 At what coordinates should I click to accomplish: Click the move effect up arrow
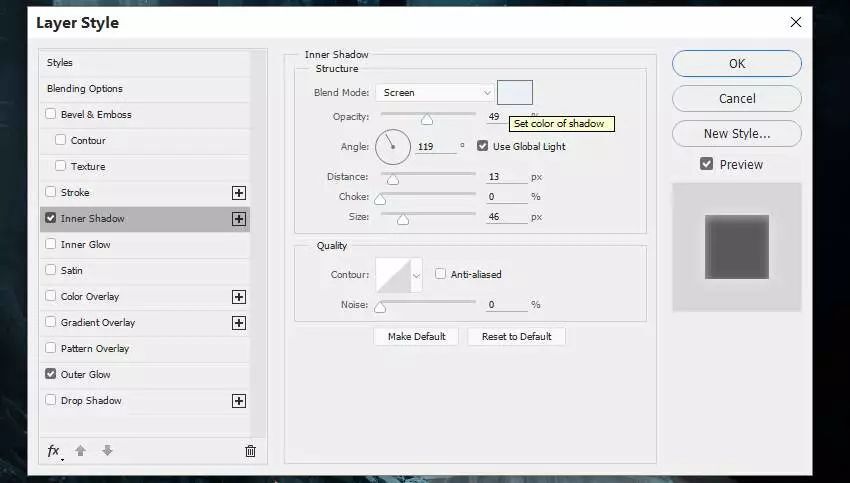click(x=81, y=451)
